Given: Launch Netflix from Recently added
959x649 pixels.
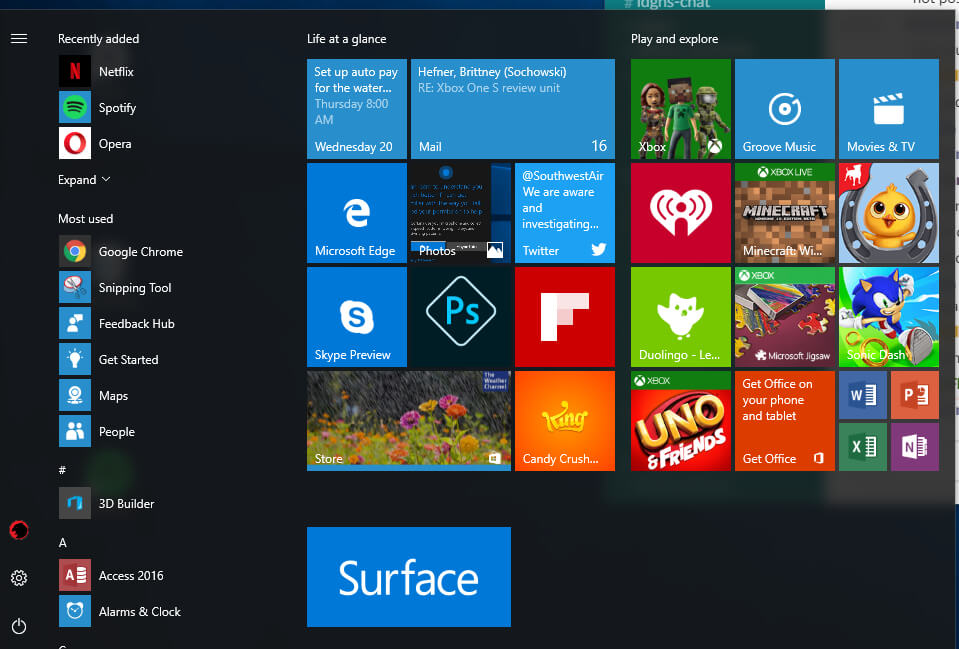Looking at the screenshot, I should coord(96,72).
